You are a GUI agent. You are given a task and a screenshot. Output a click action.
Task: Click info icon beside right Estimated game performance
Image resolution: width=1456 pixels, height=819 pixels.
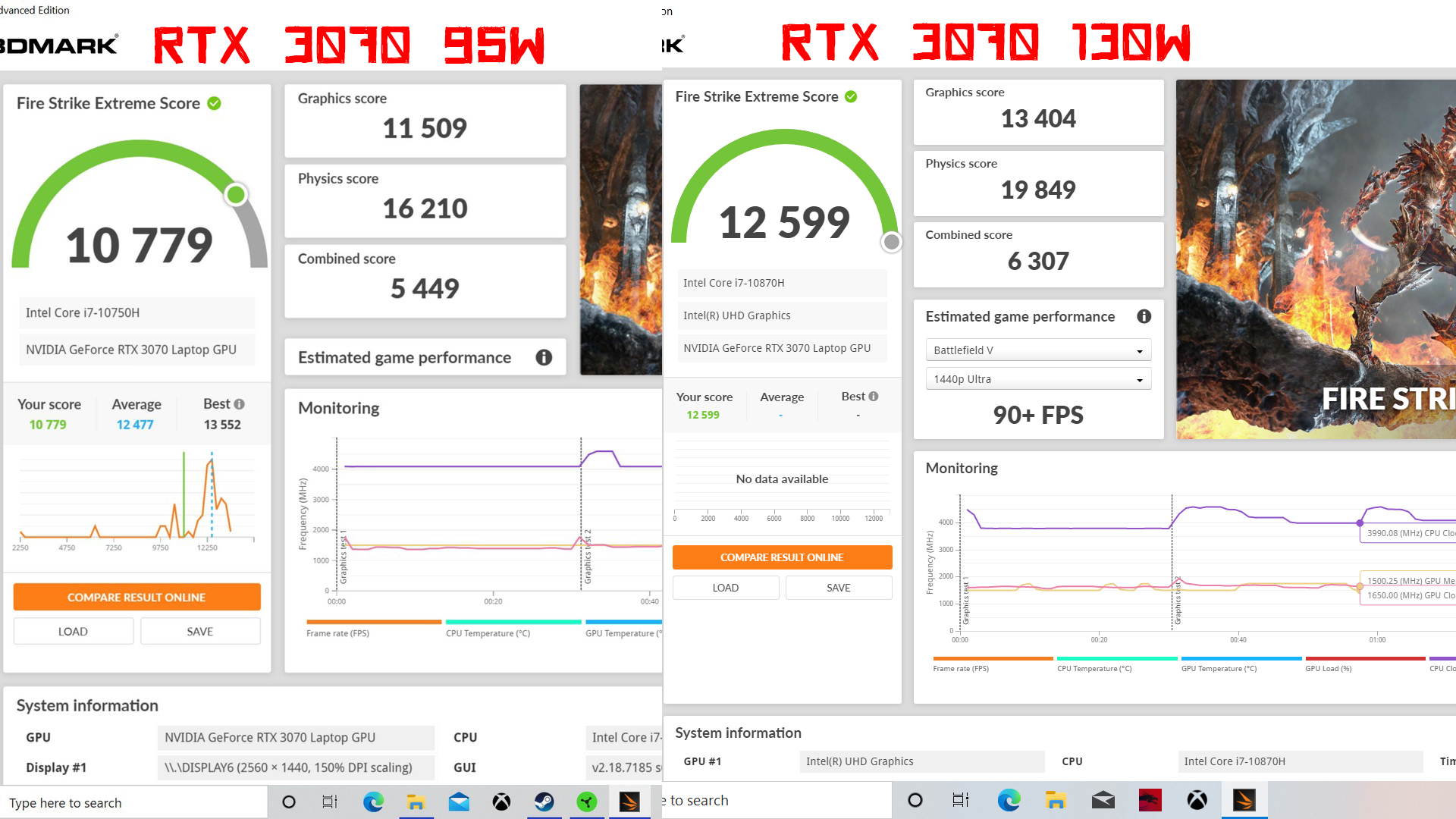[x=1144, y=316]
